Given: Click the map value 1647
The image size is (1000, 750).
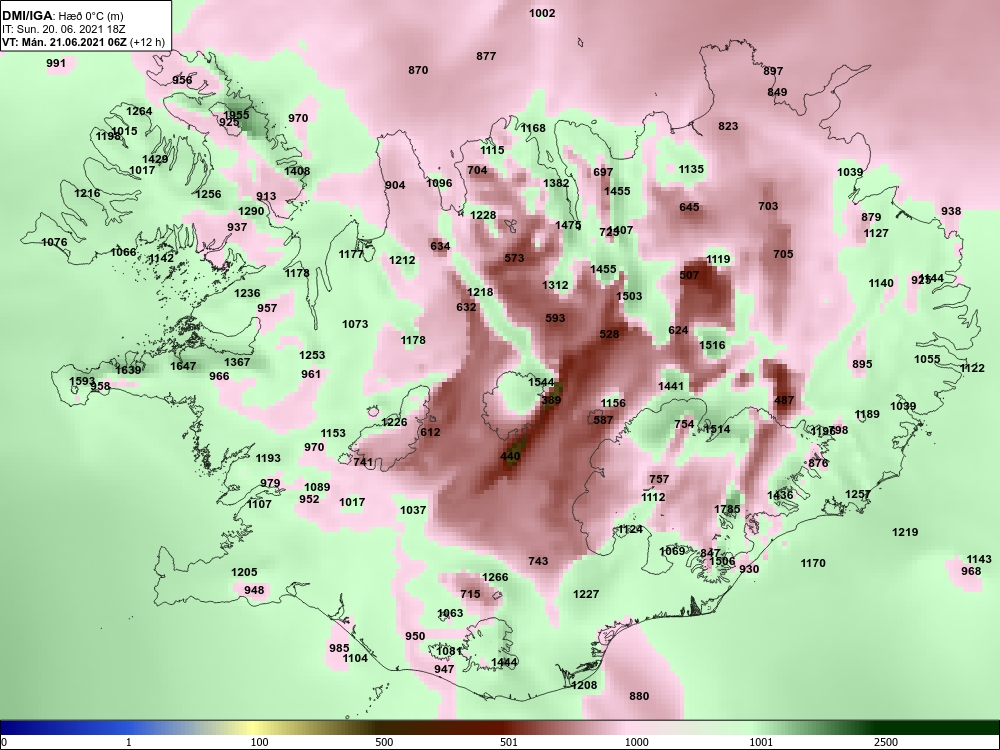Looking at the screenshot, I should [x=183, y=366].
